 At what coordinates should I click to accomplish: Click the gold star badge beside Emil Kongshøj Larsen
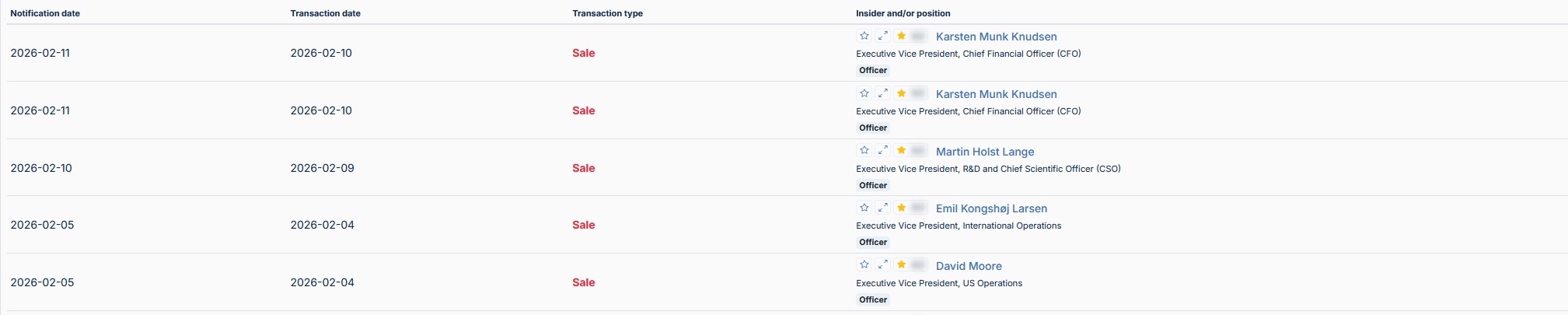[901, 208]
